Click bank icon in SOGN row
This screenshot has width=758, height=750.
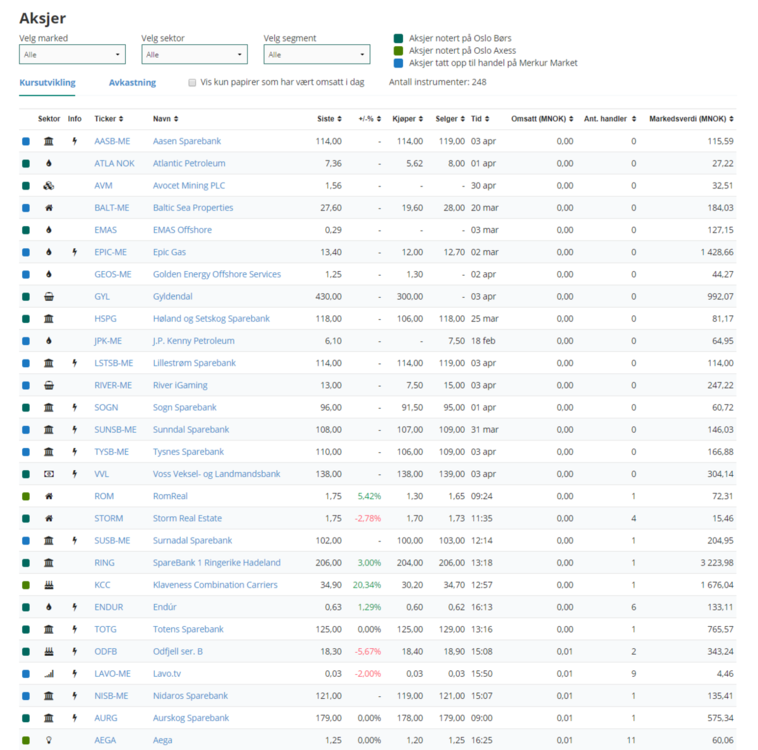[49, 408]
